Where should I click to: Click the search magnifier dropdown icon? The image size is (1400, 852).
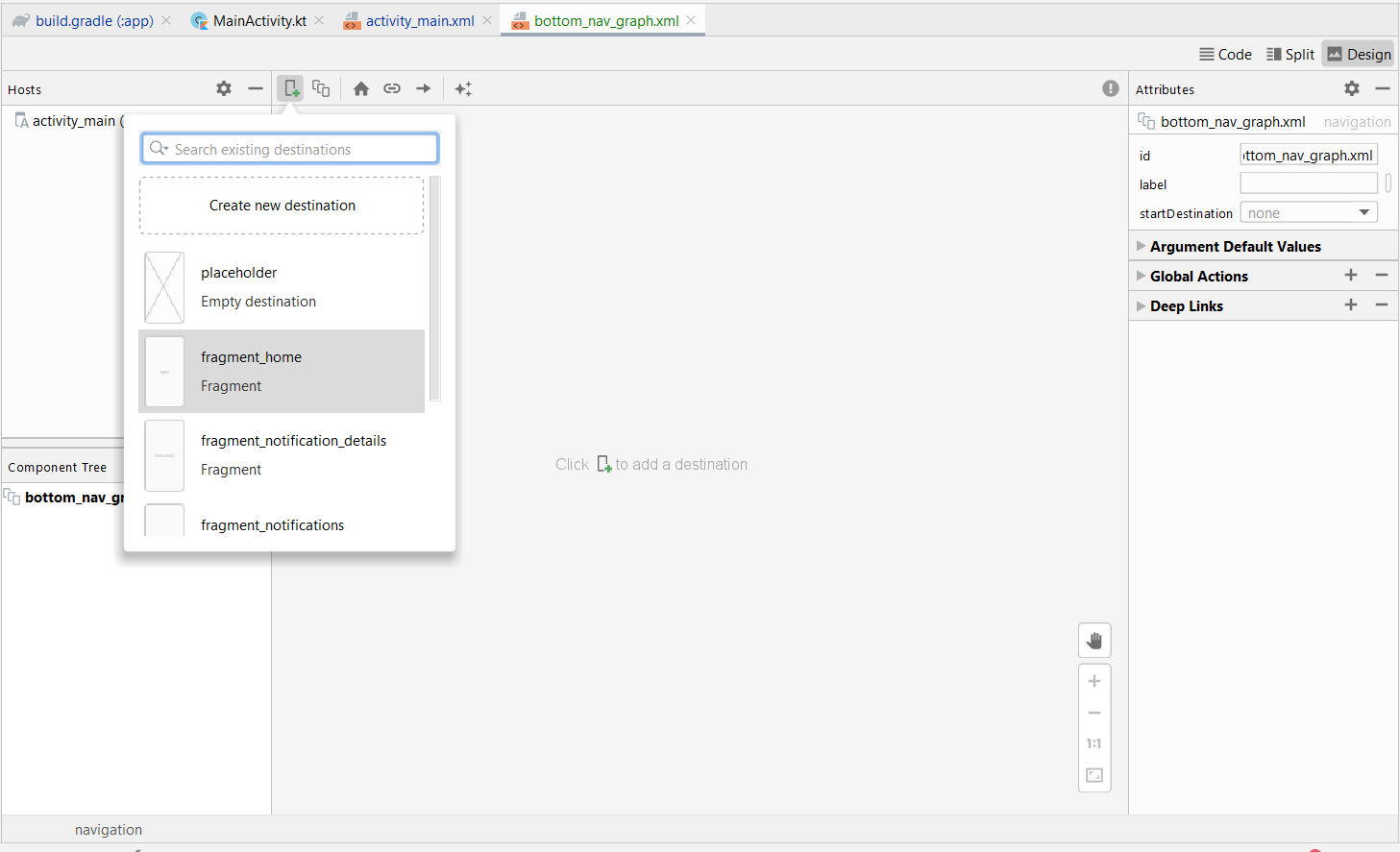(x=160, y=149)
